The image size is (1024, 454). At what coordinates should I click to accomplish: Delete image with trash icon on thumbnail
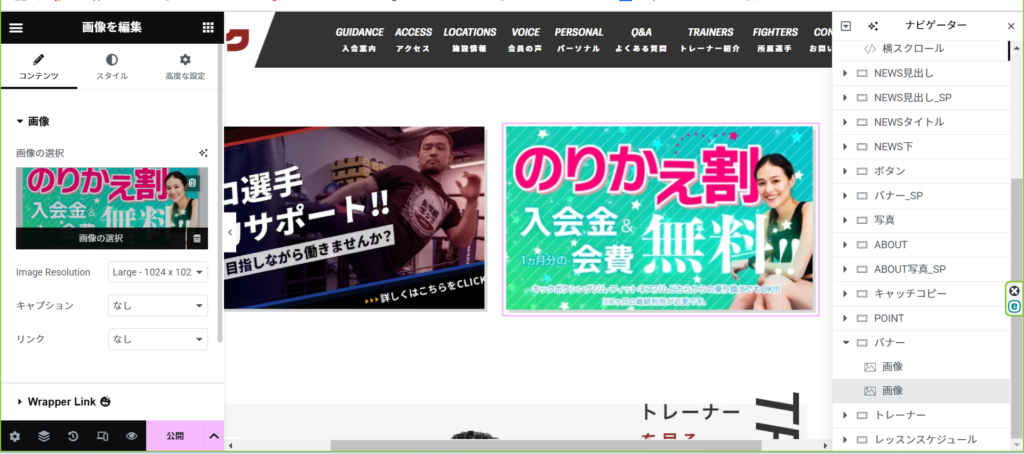tap(192, 183)
